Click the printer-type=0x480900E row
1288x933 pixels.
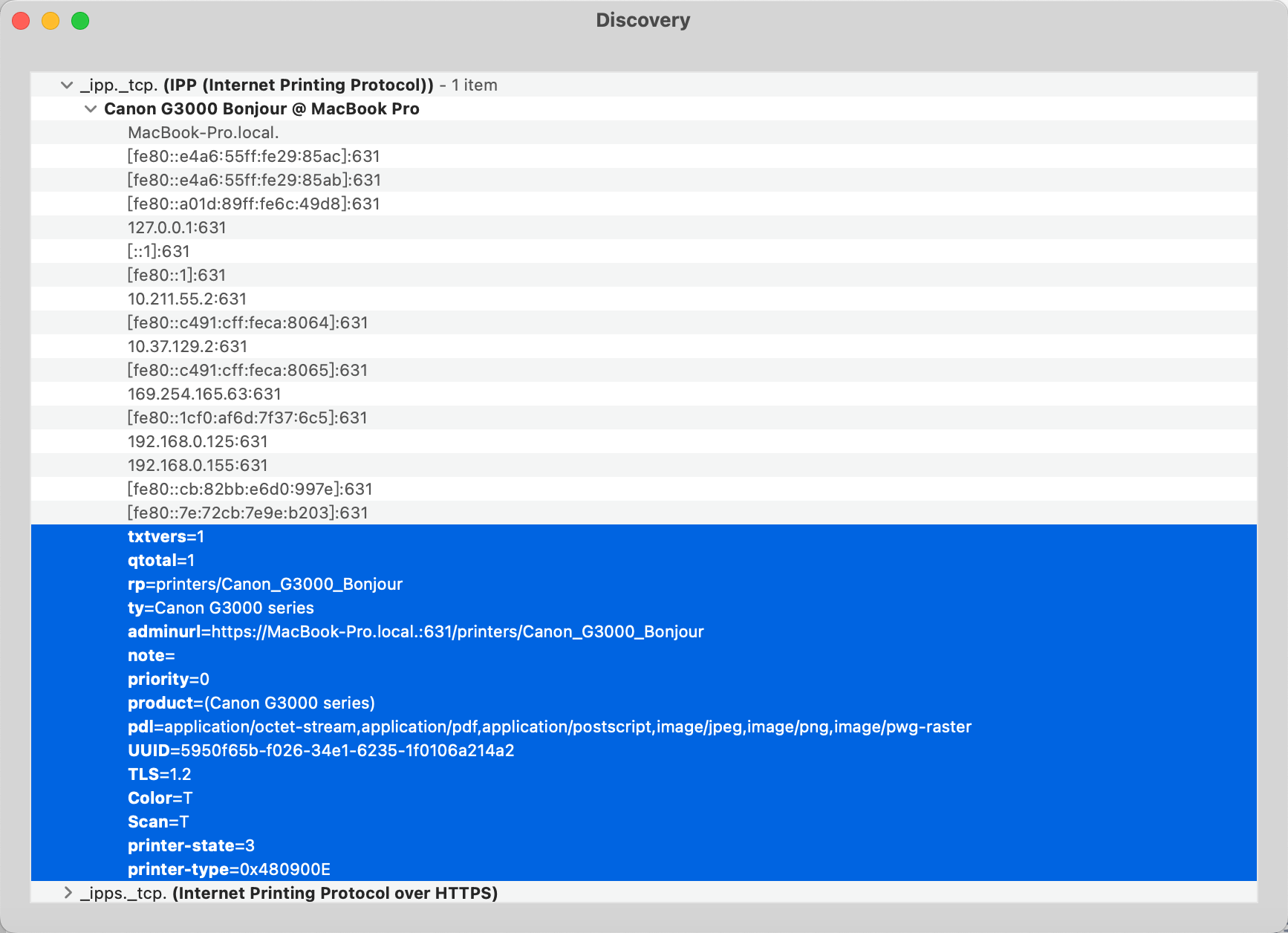229,870
